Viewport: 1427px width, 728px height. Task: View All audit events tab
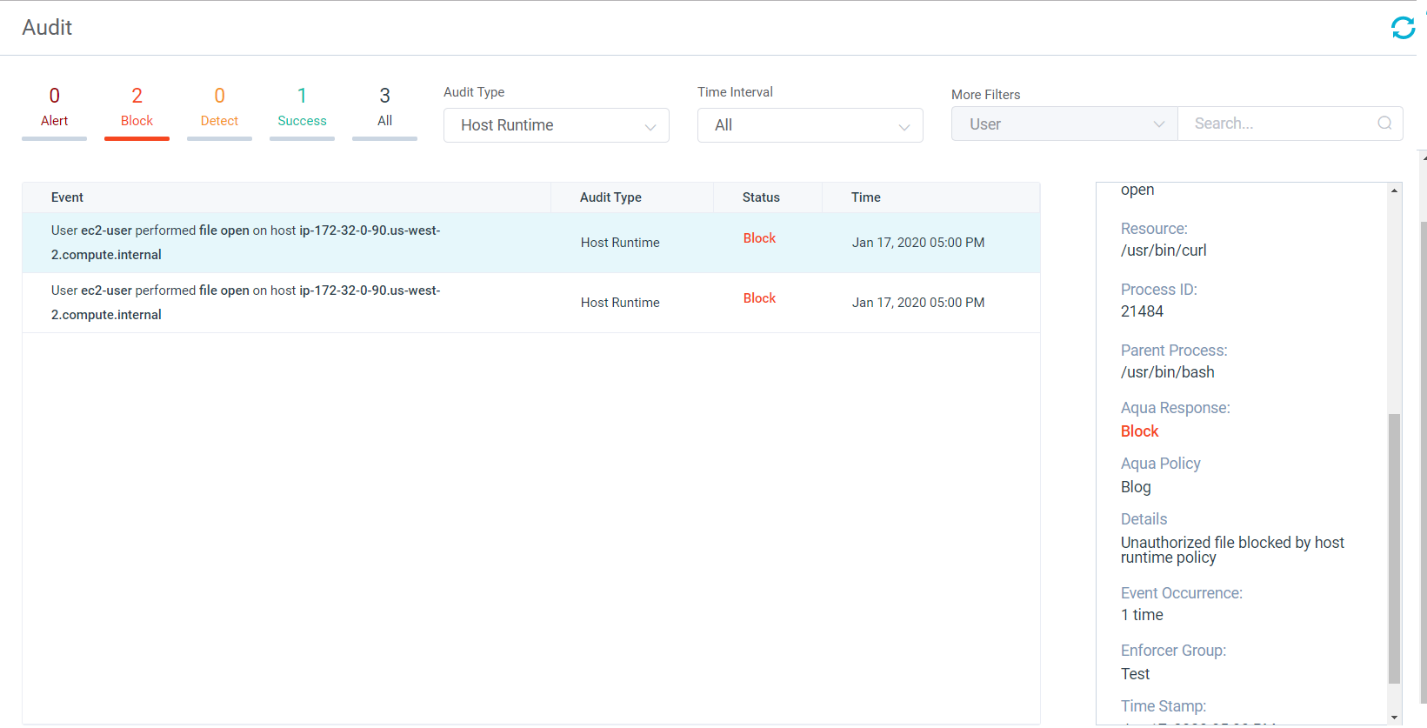point(384,108)
